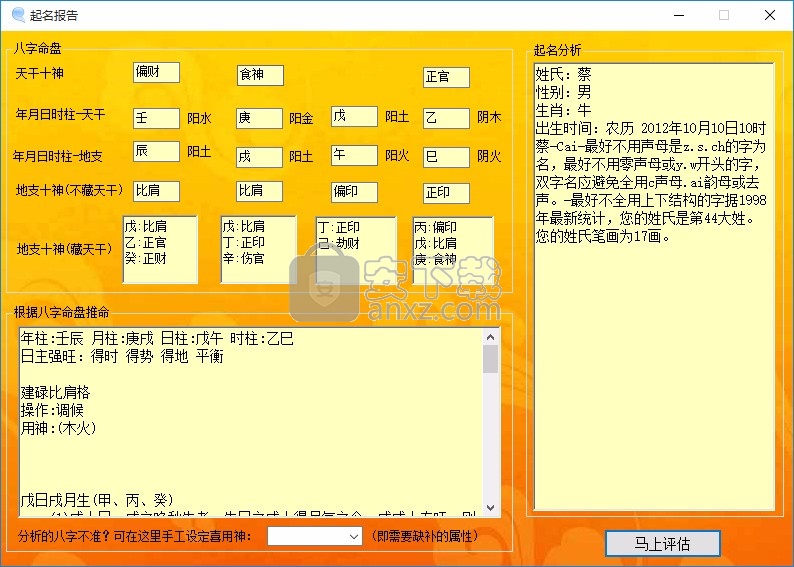Click the 性别: 男 line
The height and width of the screenshot is (567, 794).
tap(563, 92)
